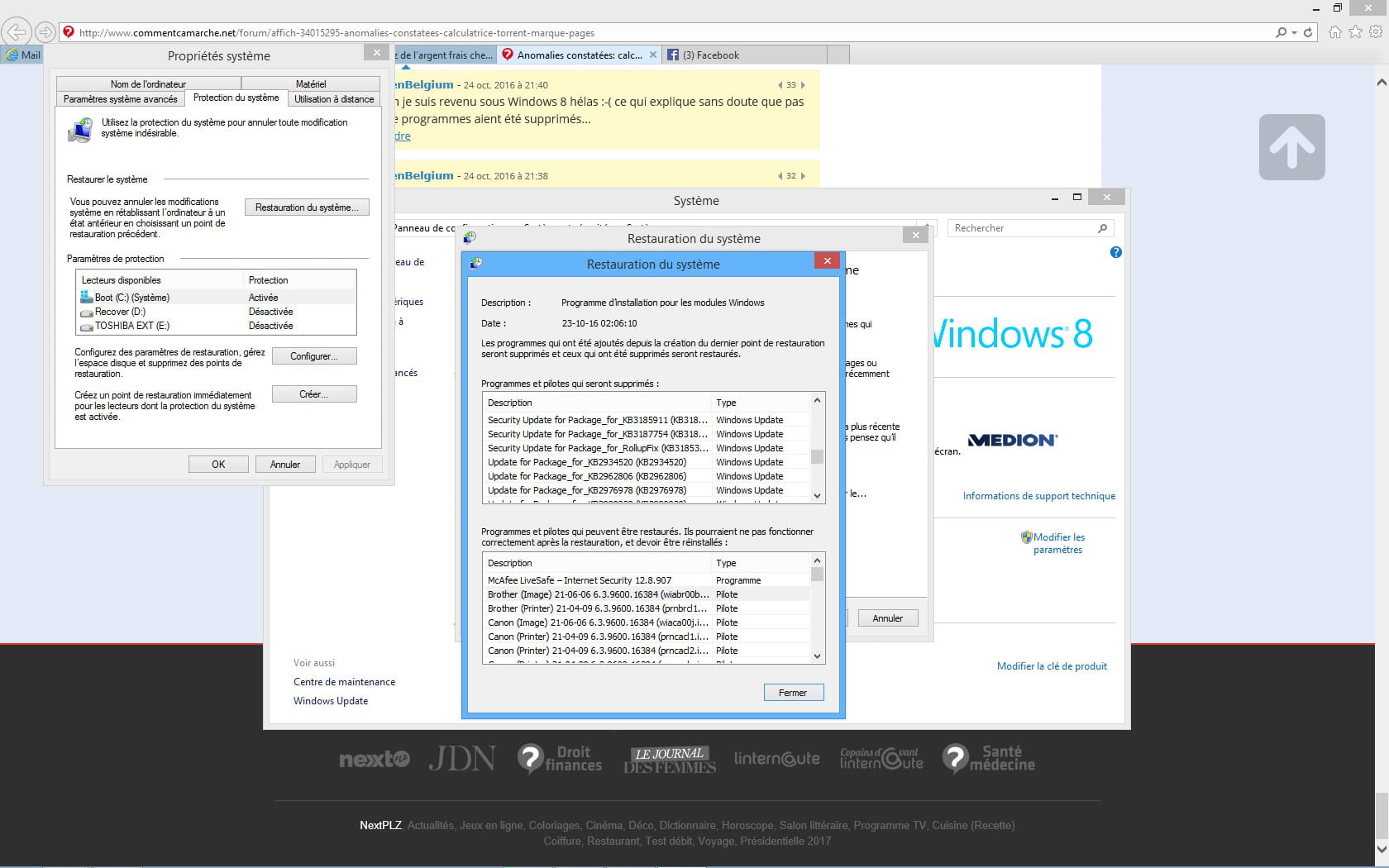This screenshot has width=1389, height=868.
Task: Click the page scrollbar down arrow
Action: point(1381,849)
